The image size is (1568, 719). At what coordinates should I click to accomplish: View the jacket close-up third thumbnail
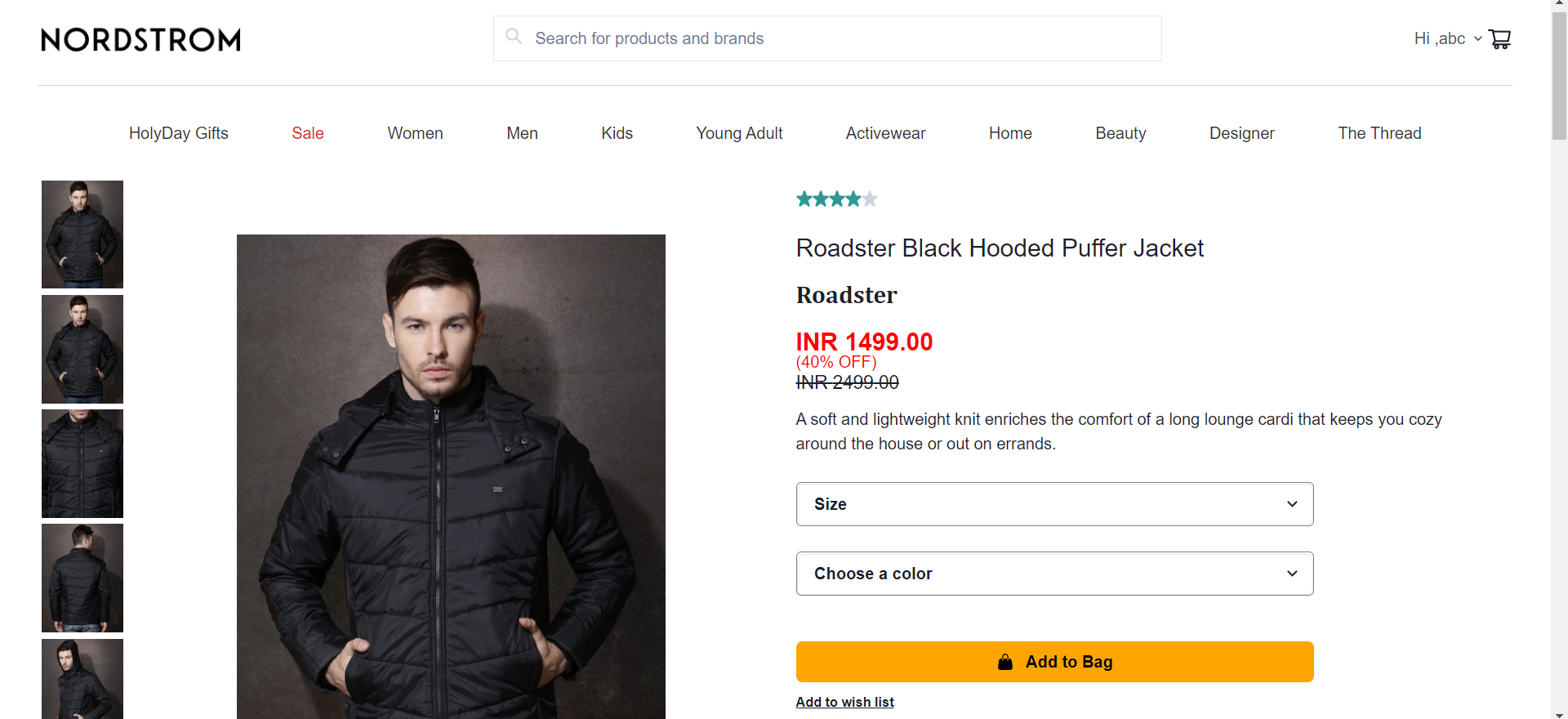pyautogui.click(x=82, y=463)
